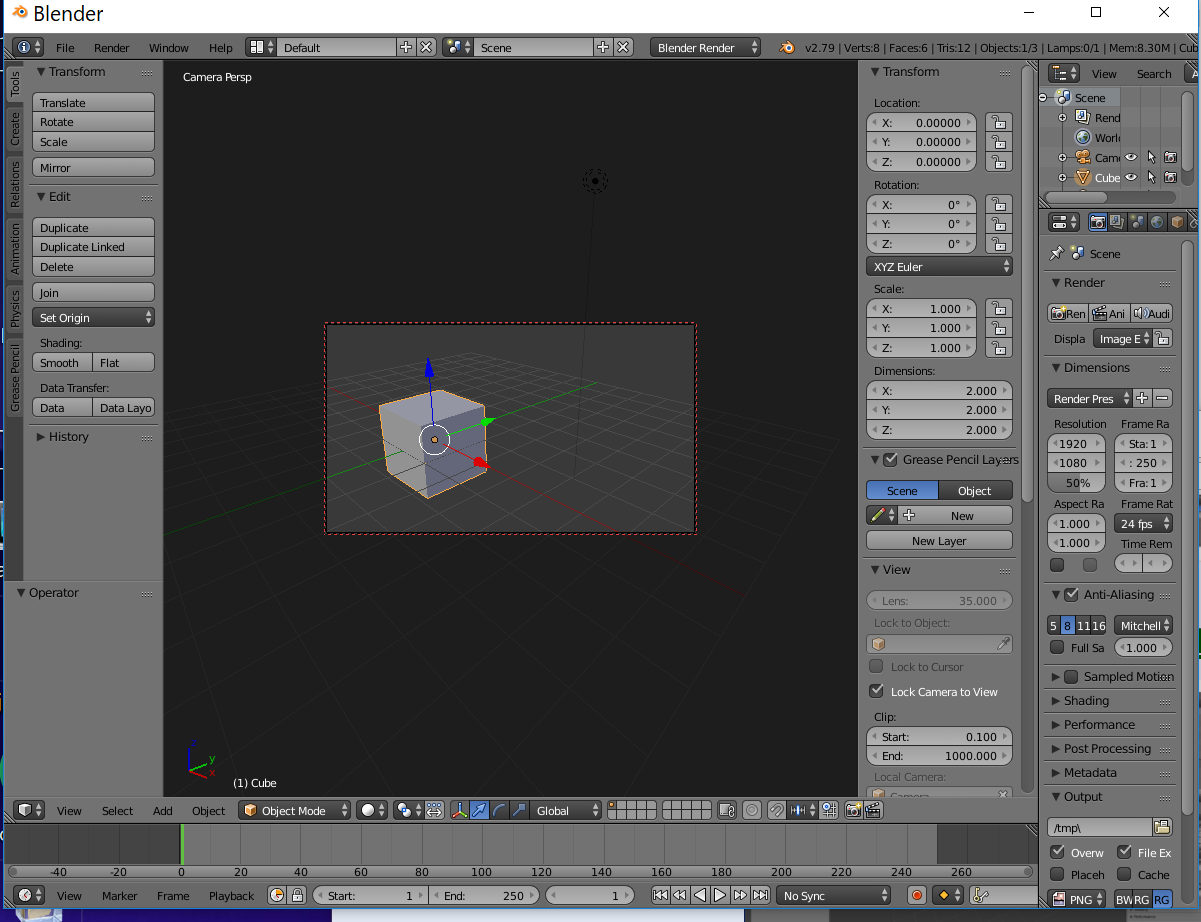The width and height of the screenshot is (1201, 922).
Task: Toggle Cube renderability camera icon in outliner
Action: [x=1171, y=177]
